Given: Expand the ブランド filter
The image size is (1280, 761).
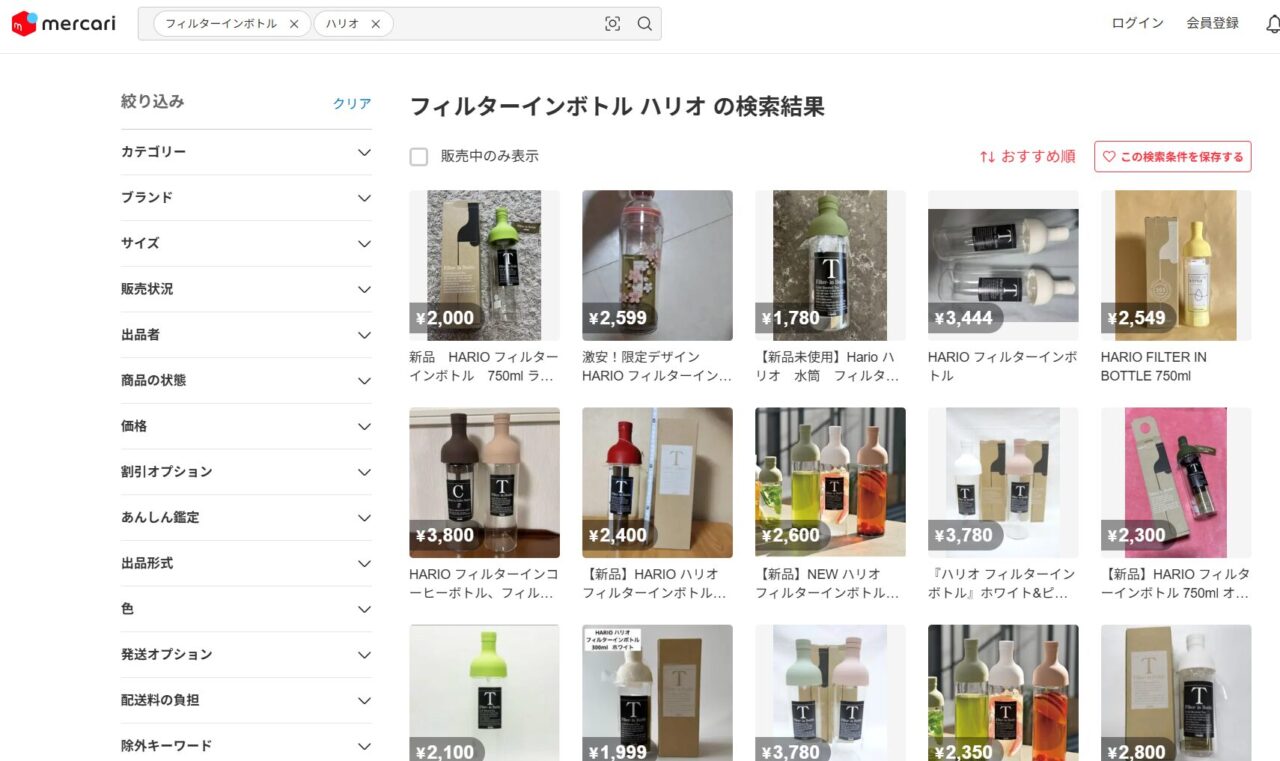Looking at the screenshot, I should point(246,198).
